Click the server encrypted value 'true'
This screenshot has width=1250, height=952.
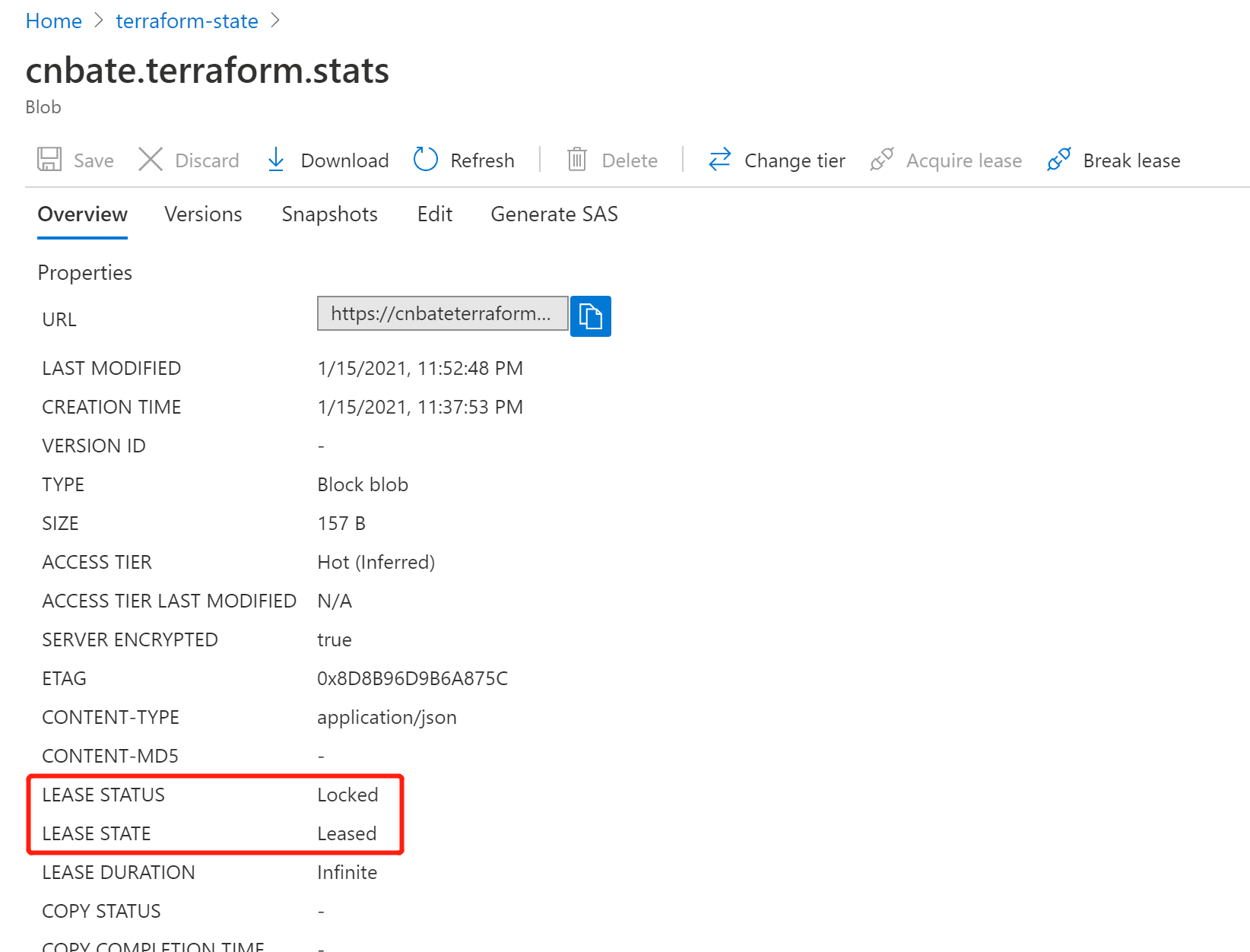tap(335, 639)
